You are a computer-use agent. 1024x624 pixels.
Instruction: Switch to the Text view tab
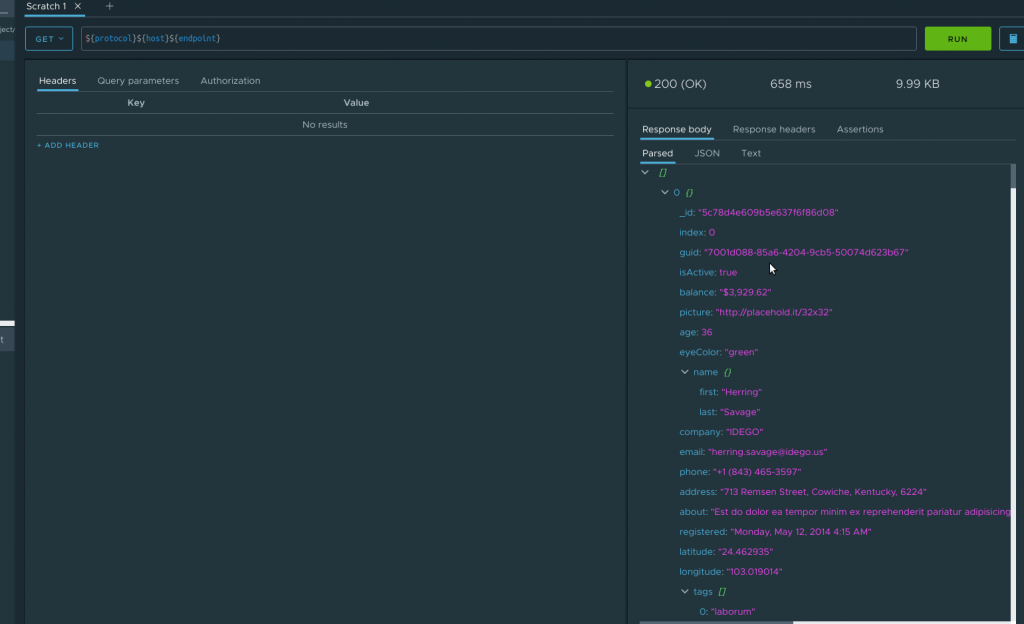(x=750, y=153)
